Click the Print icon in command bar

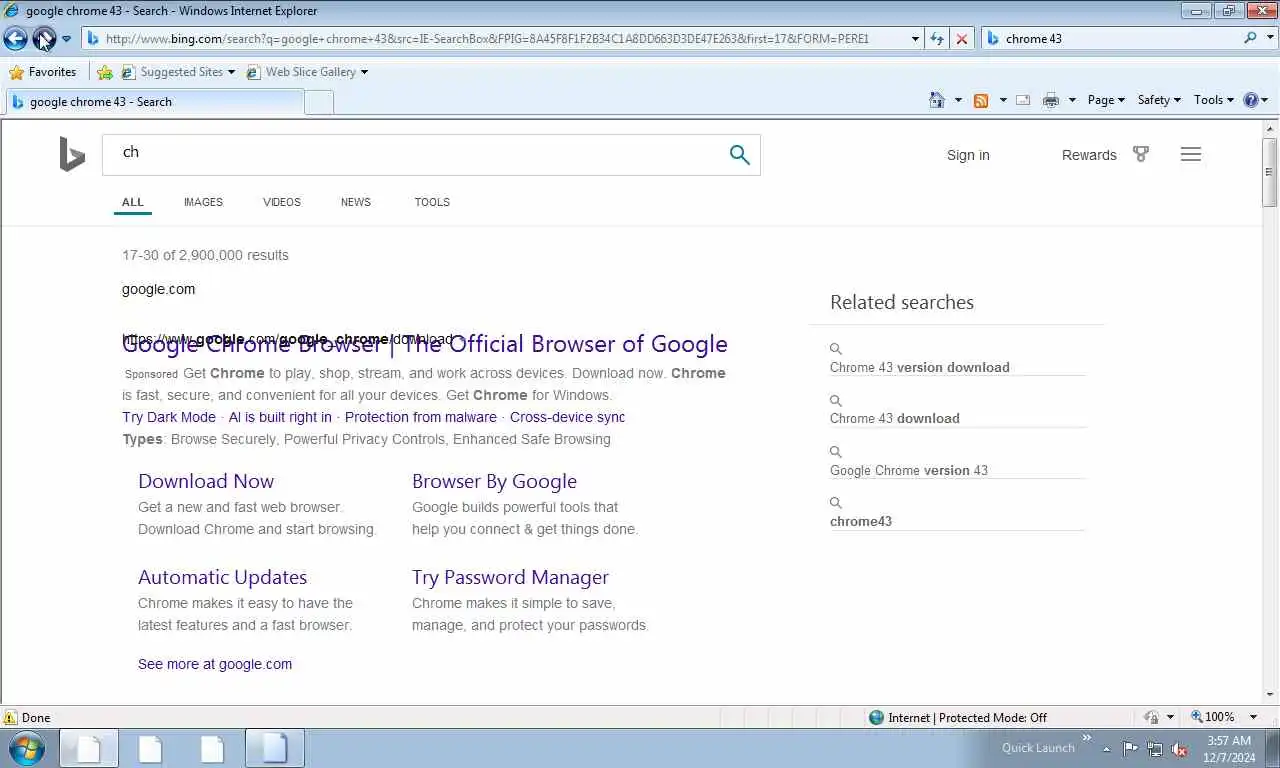point(1051,100)
